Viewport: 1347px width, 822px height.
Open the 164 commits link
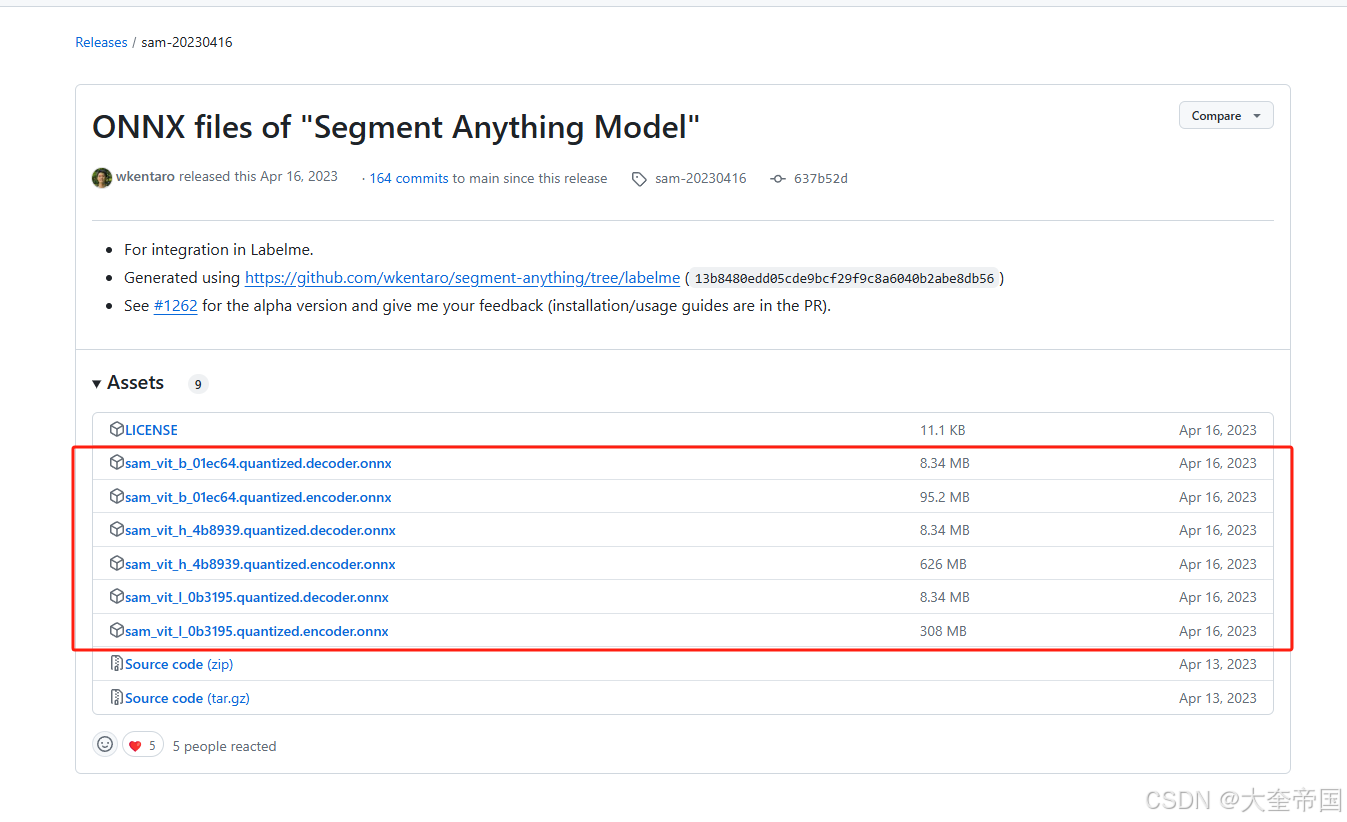[409, 178]
